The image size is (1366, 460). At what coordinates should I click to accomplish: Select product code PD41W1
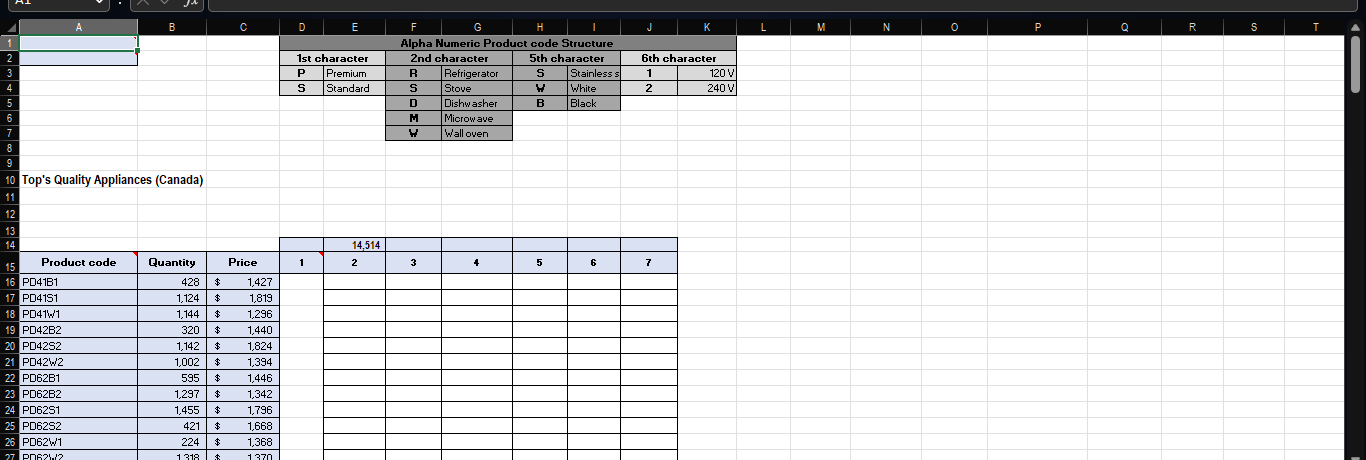[x=78, y=314]
